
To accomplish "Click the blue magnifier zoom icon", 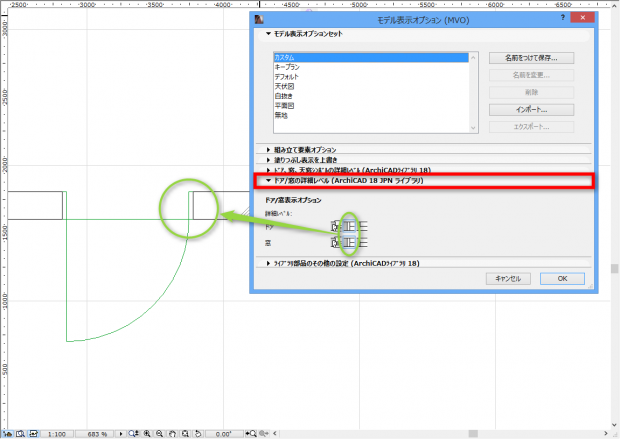I will 134,434.
